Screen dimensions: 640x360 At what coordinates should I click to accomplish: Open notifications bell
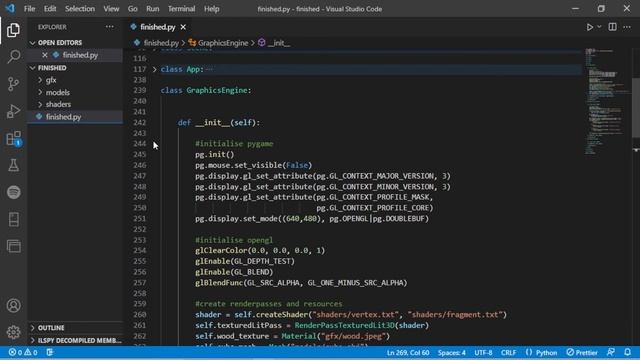click(x=627, y=352)
